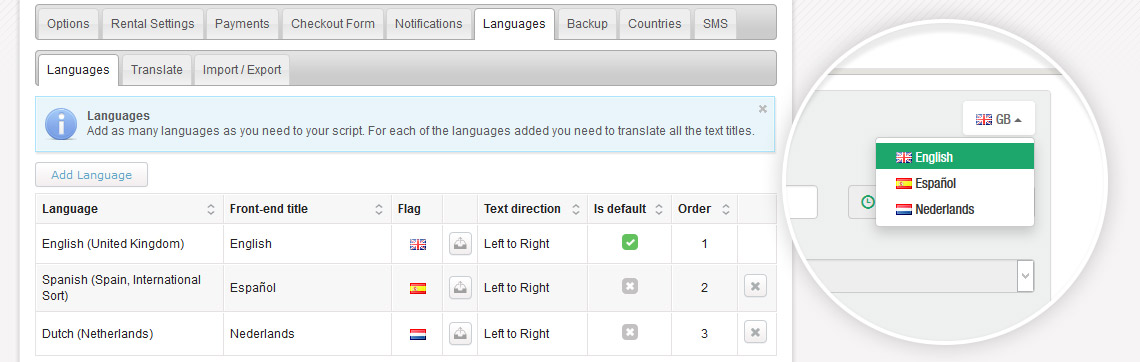Click the Dutch flag in table
Screen dimensions: 1140x362
point(418,334)
